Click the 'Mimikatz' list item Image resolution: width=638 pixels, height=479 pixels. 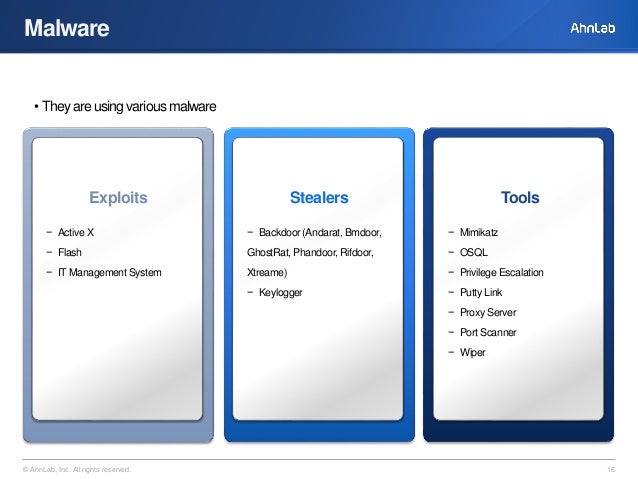(x=479, y=232)
